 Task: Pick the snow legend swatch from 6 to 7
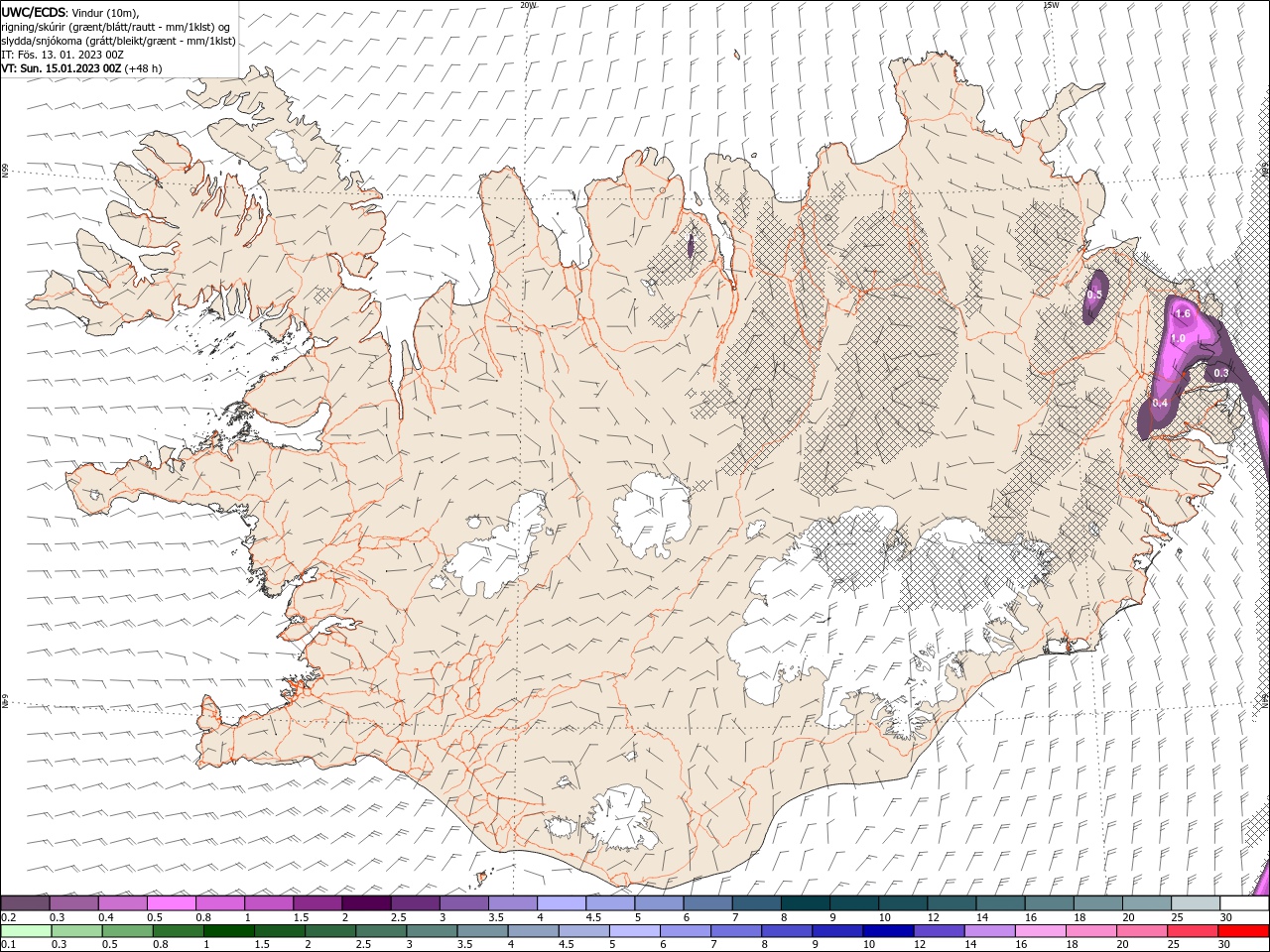[706, 902]
